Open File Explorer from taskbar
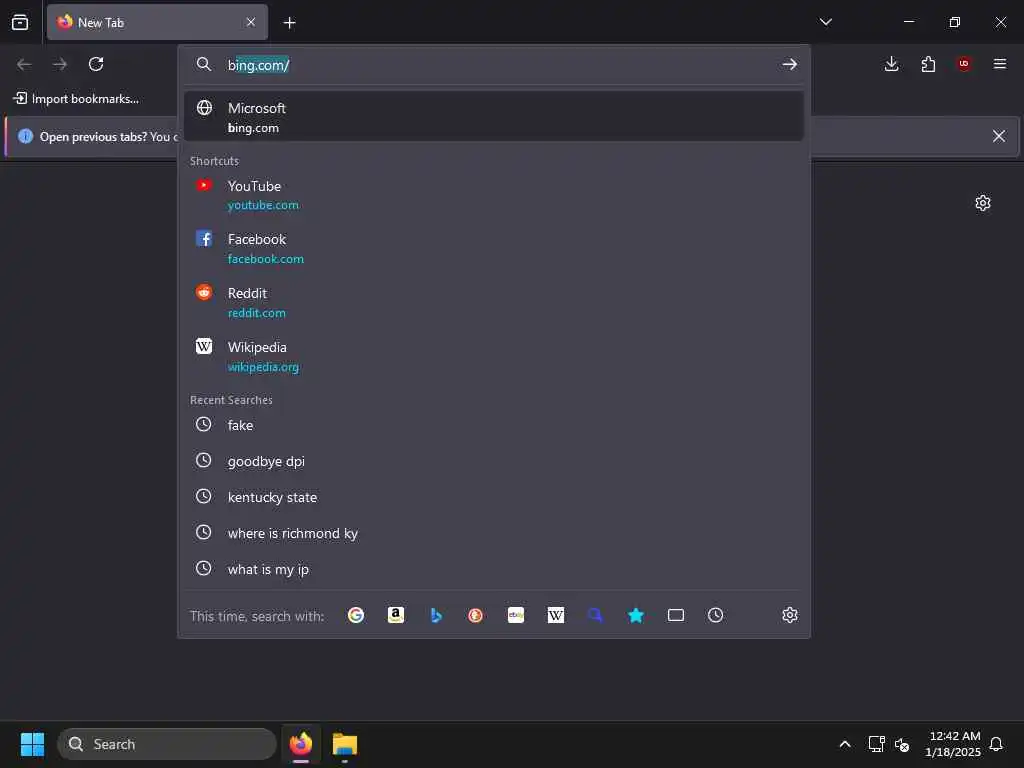 pos(345,744)
